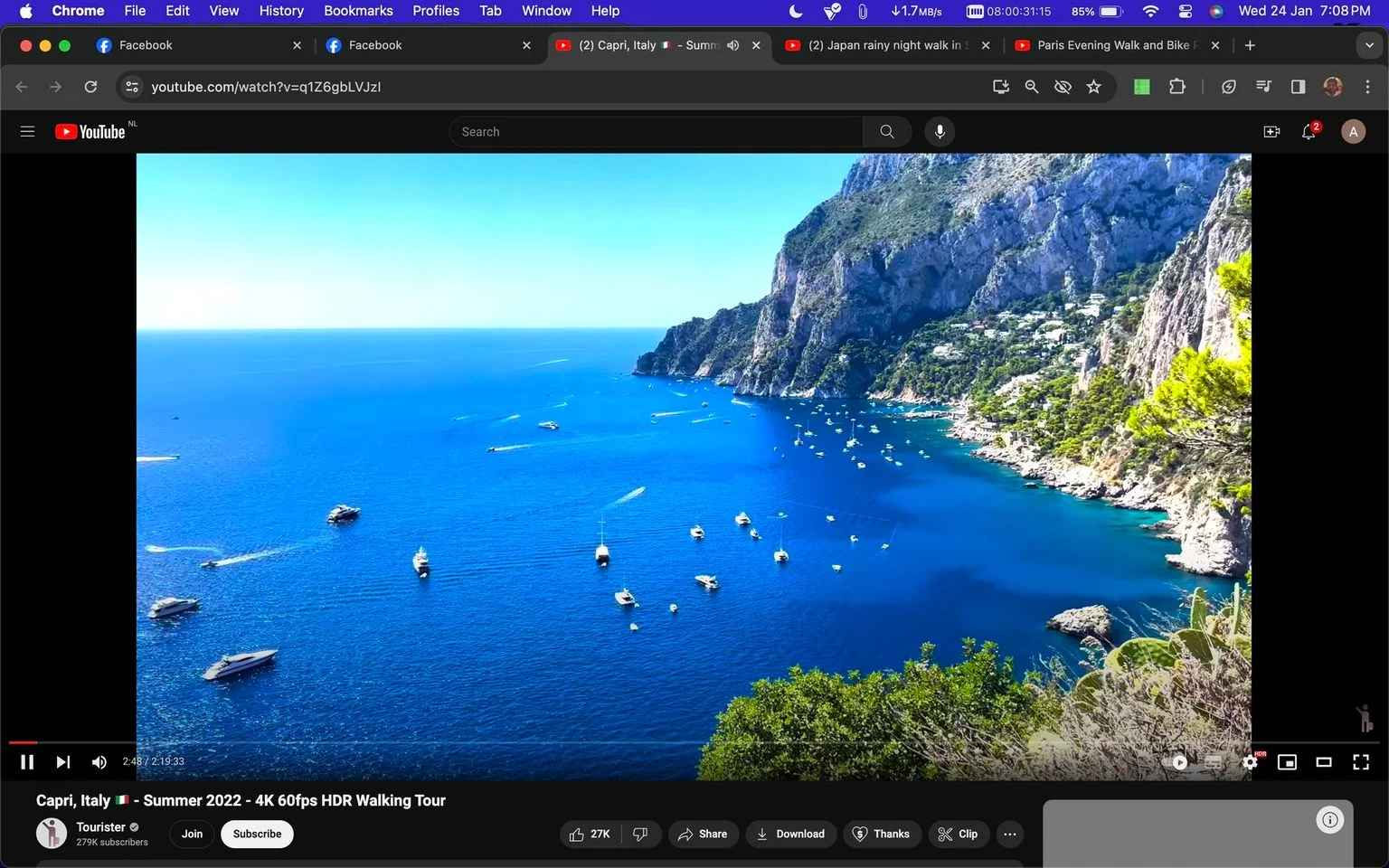
Task: Dislike the video with thumbs down
Action: coord(640,834)
